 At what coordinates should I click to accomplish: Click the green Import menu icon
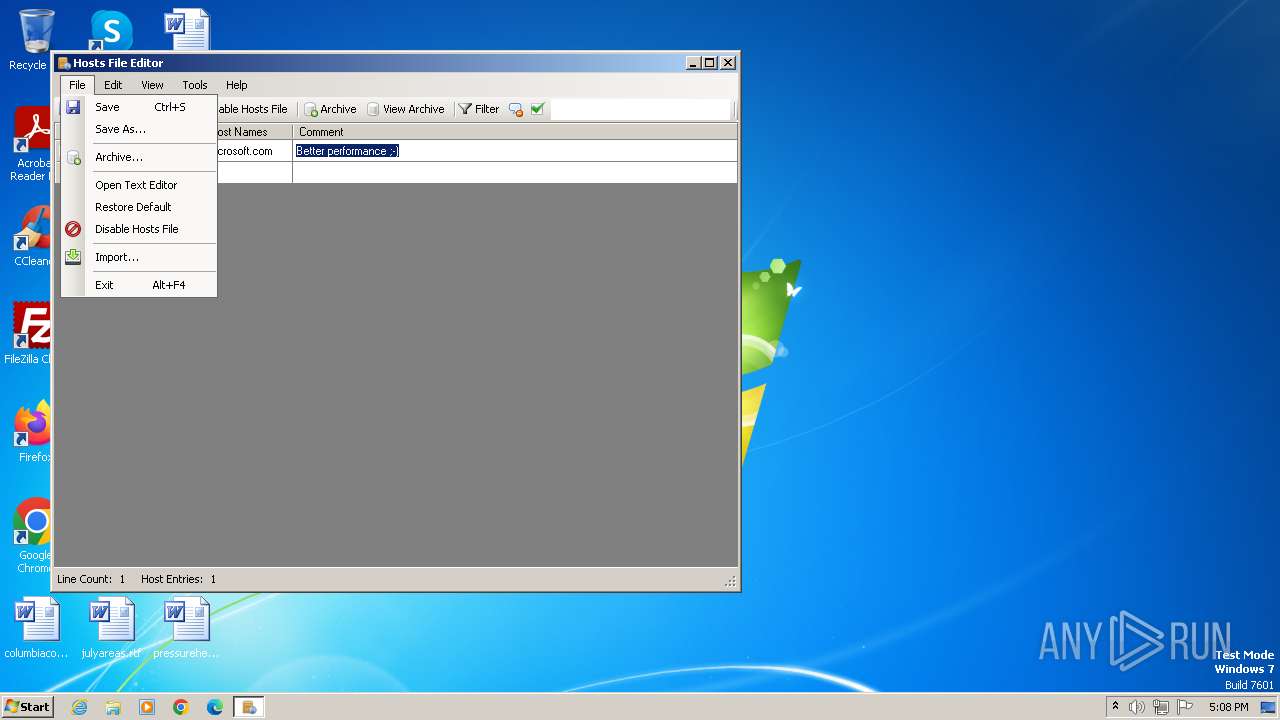click(x=73, y=257)
